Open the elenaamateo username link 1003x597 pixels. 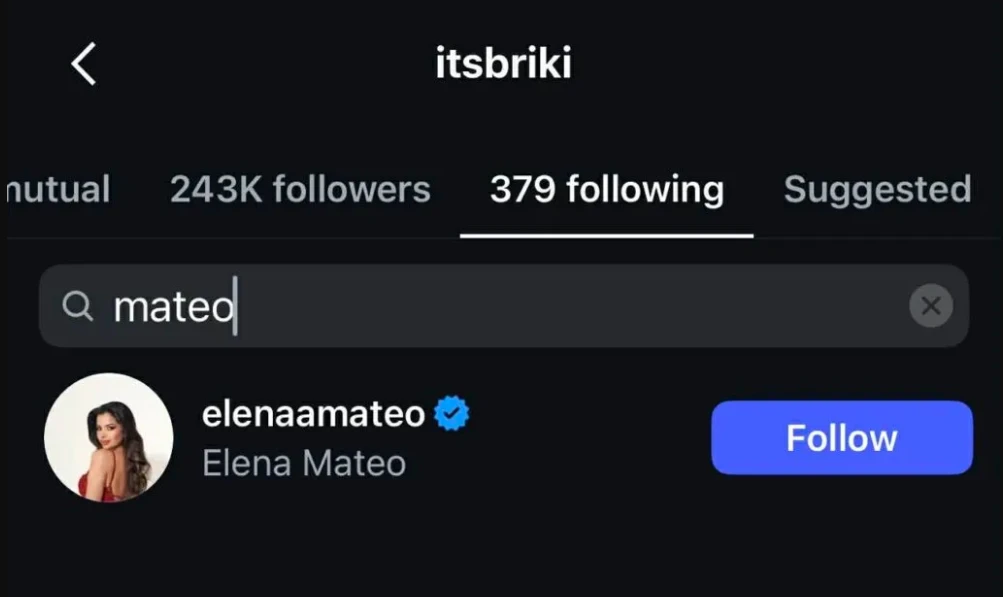313,413
